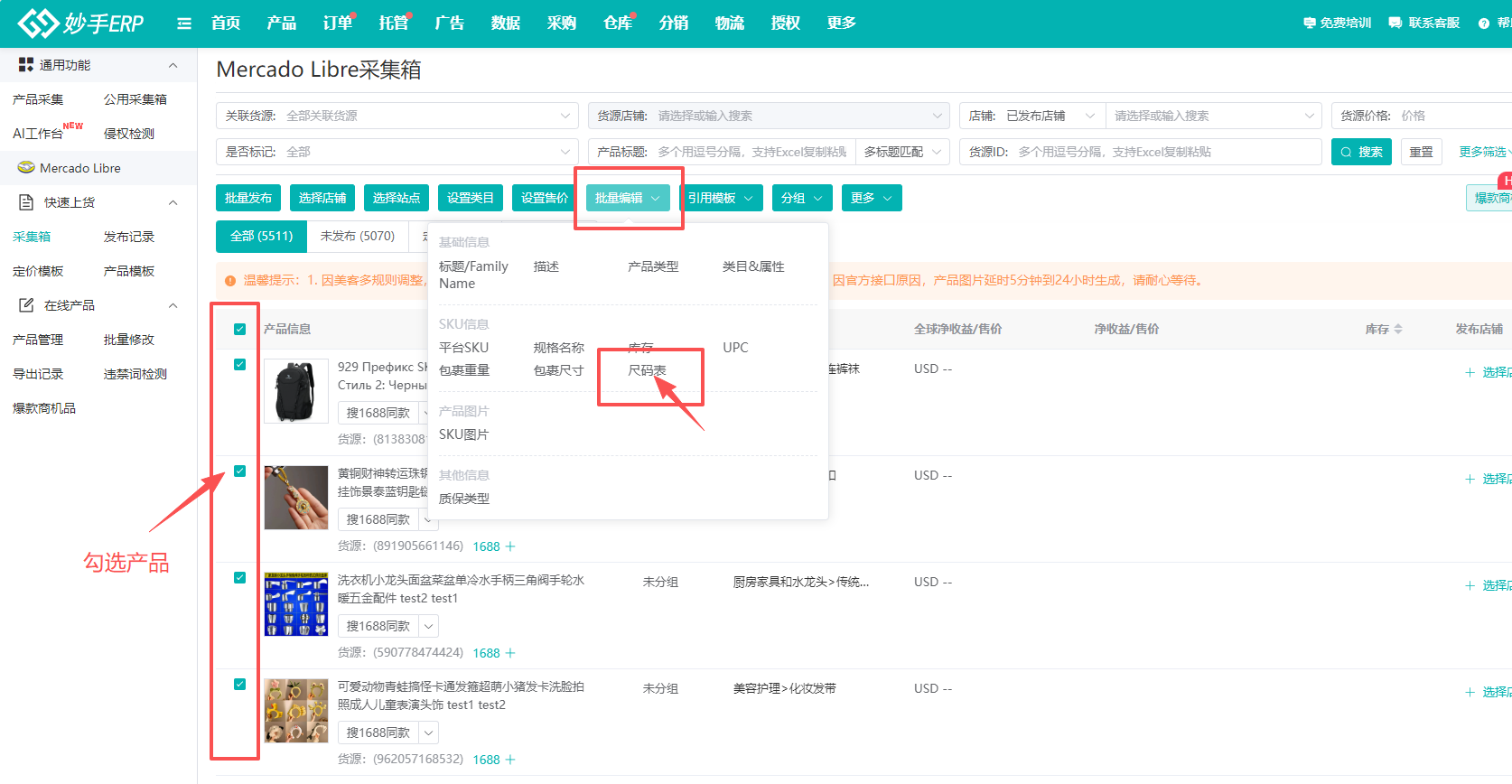Viewport: 1512px width, 784px height.
Task: Click the 在线产品 edit icon in sidebar
Action: pos(26,305)
